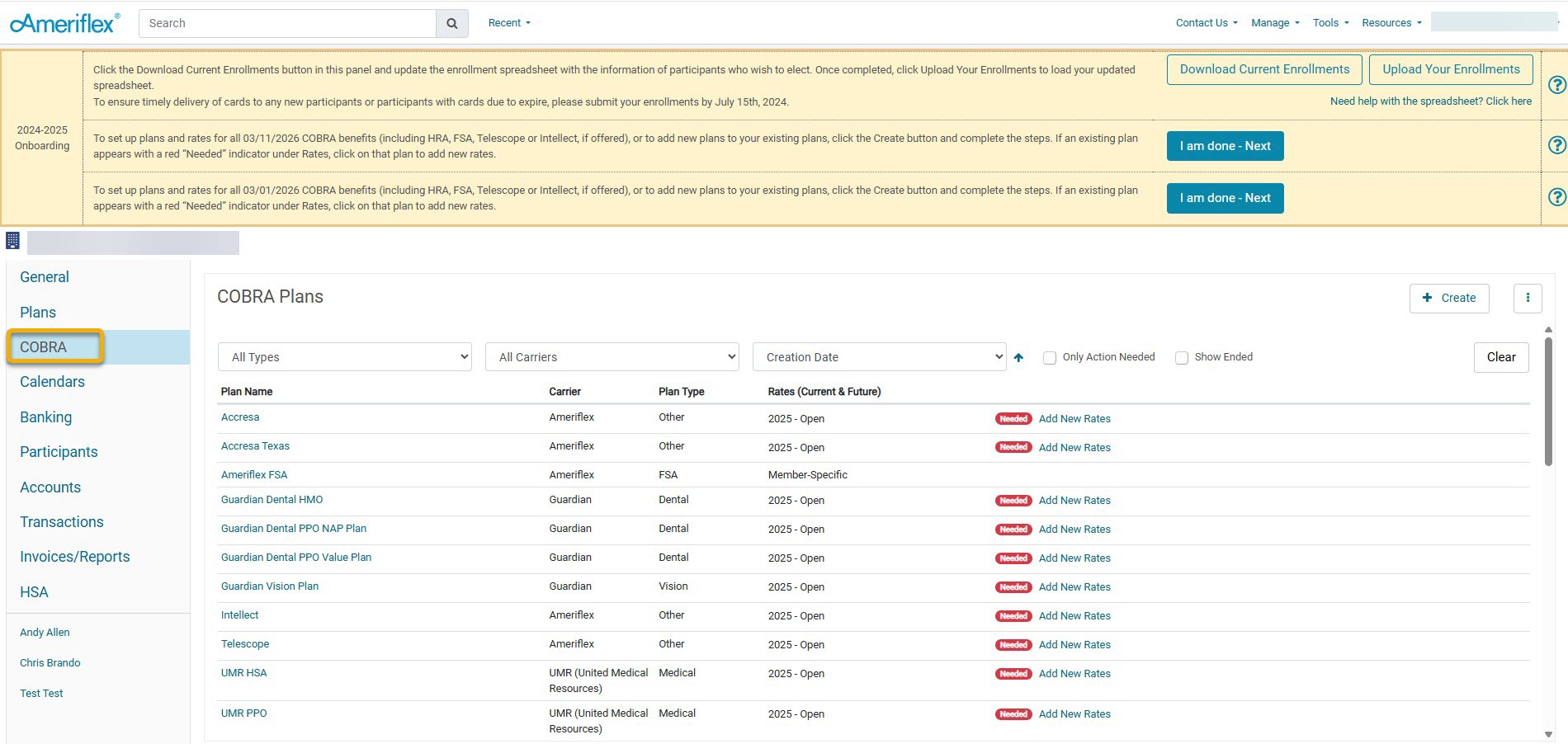Click the company building icon
1568x744 pixels.
[x=12, y=241]
